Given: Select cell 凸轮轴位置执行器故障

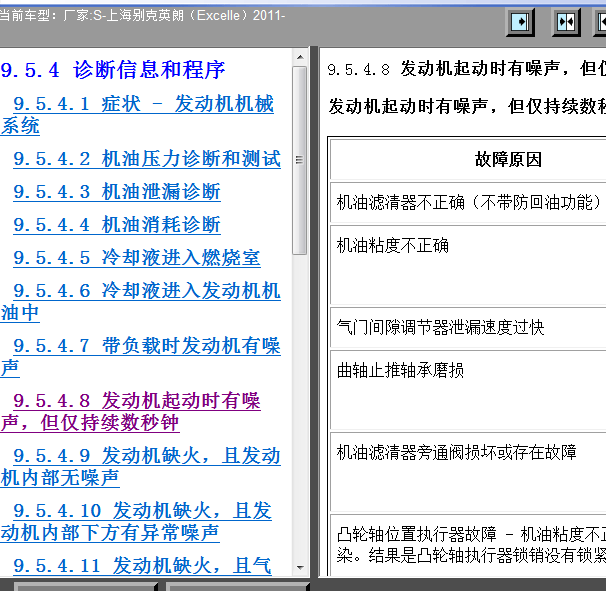Looking at the screenshot, I should pyautogui.click(x=468, y=545).
